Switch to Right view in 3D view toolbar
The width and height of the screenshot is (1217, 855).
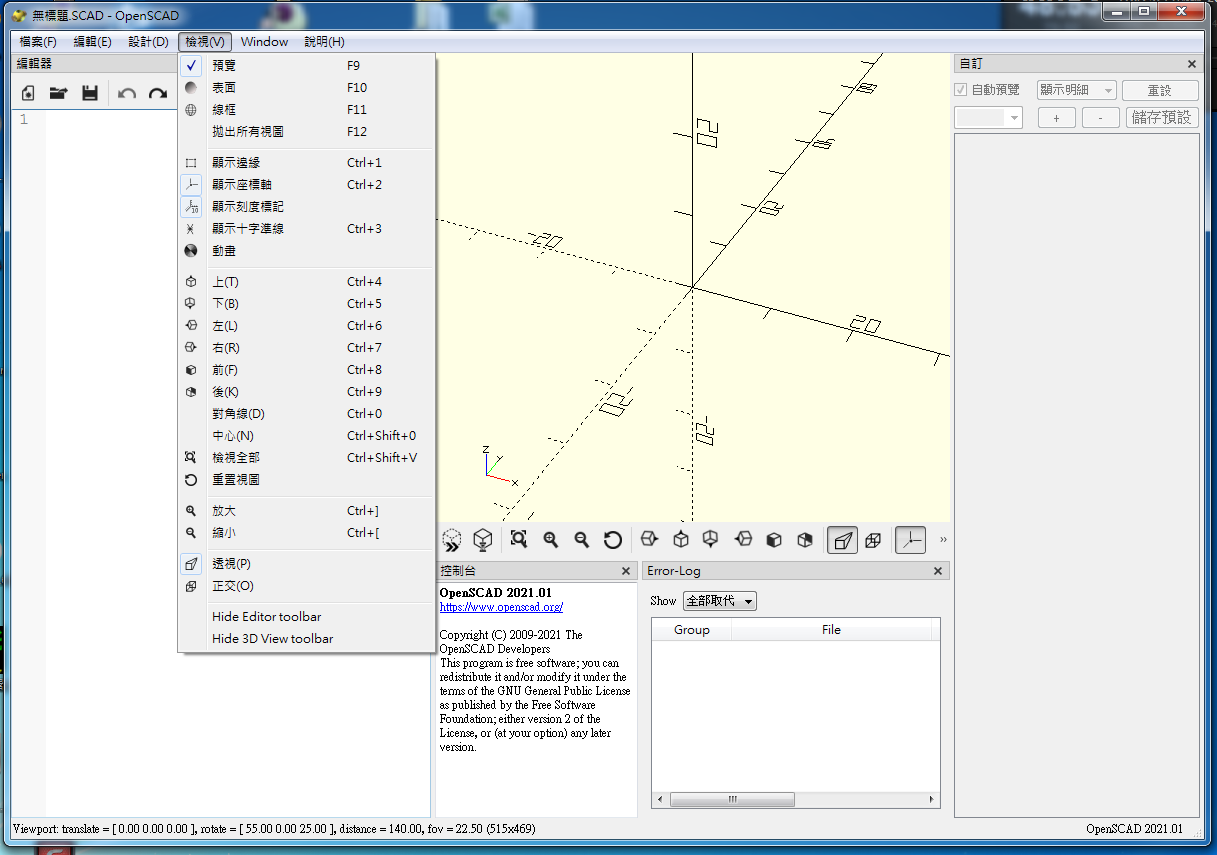click(x=649, y=540)
